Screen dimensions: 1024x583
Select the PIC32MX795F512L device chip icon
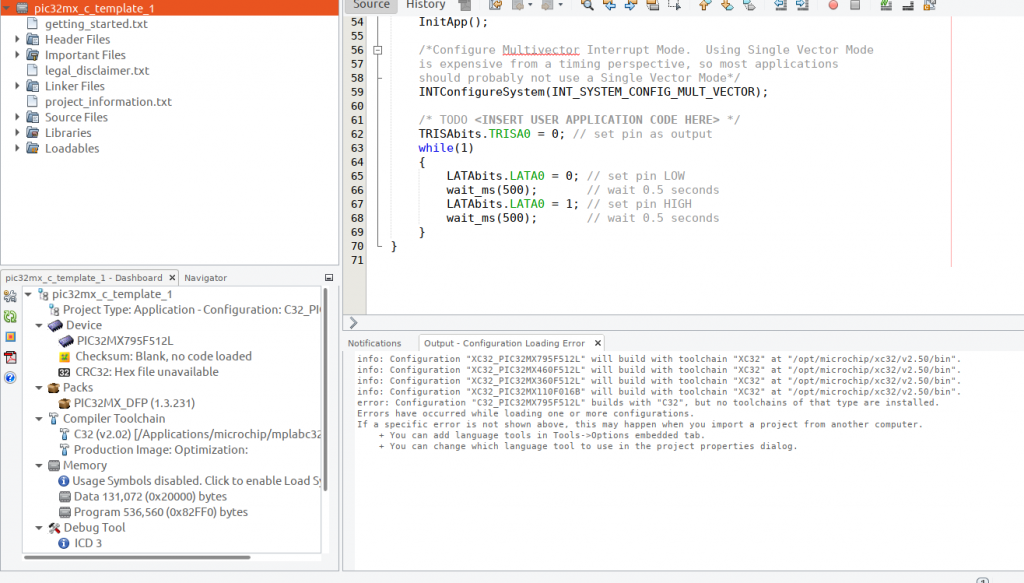66,341
